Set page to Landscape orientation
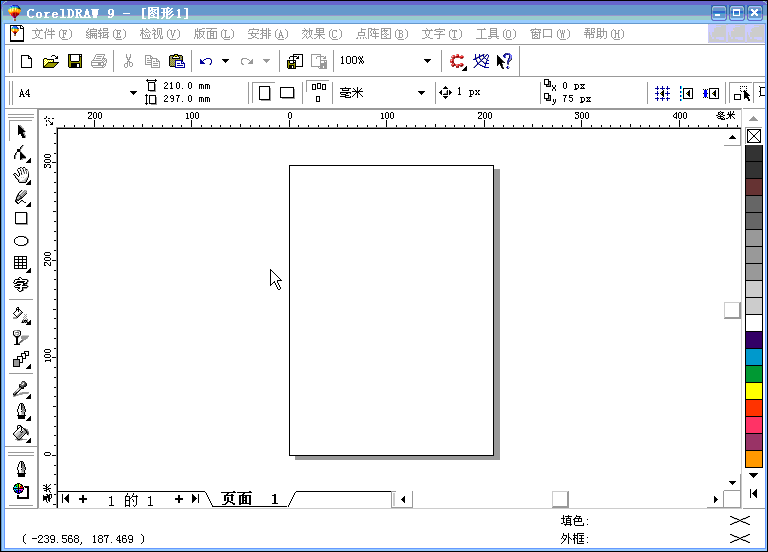Viewport: 768px width, 552px height. click(287, 93)
